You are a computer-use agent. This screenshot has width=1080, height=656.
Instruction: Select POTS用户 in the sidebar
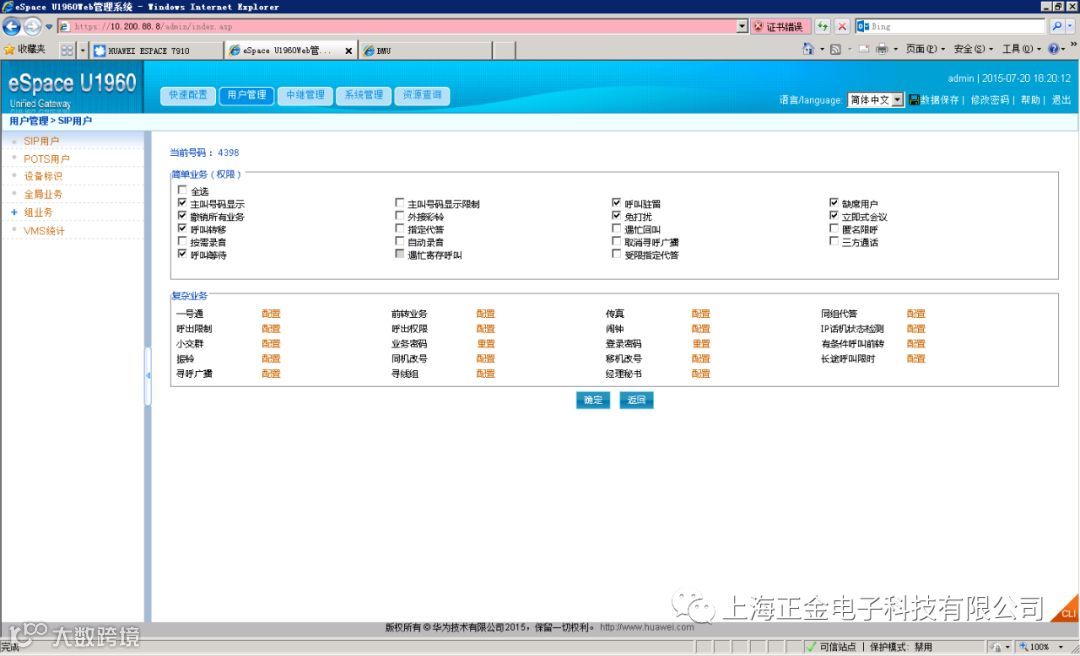click(46, 158)
